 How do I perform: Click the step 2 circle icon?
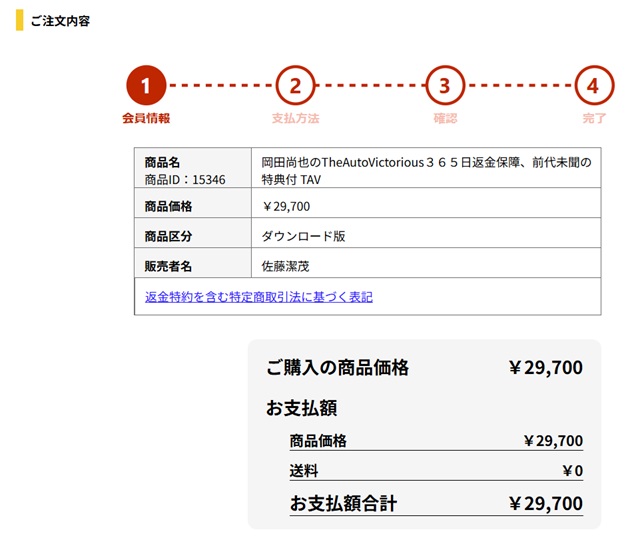(x=295, y=86)
